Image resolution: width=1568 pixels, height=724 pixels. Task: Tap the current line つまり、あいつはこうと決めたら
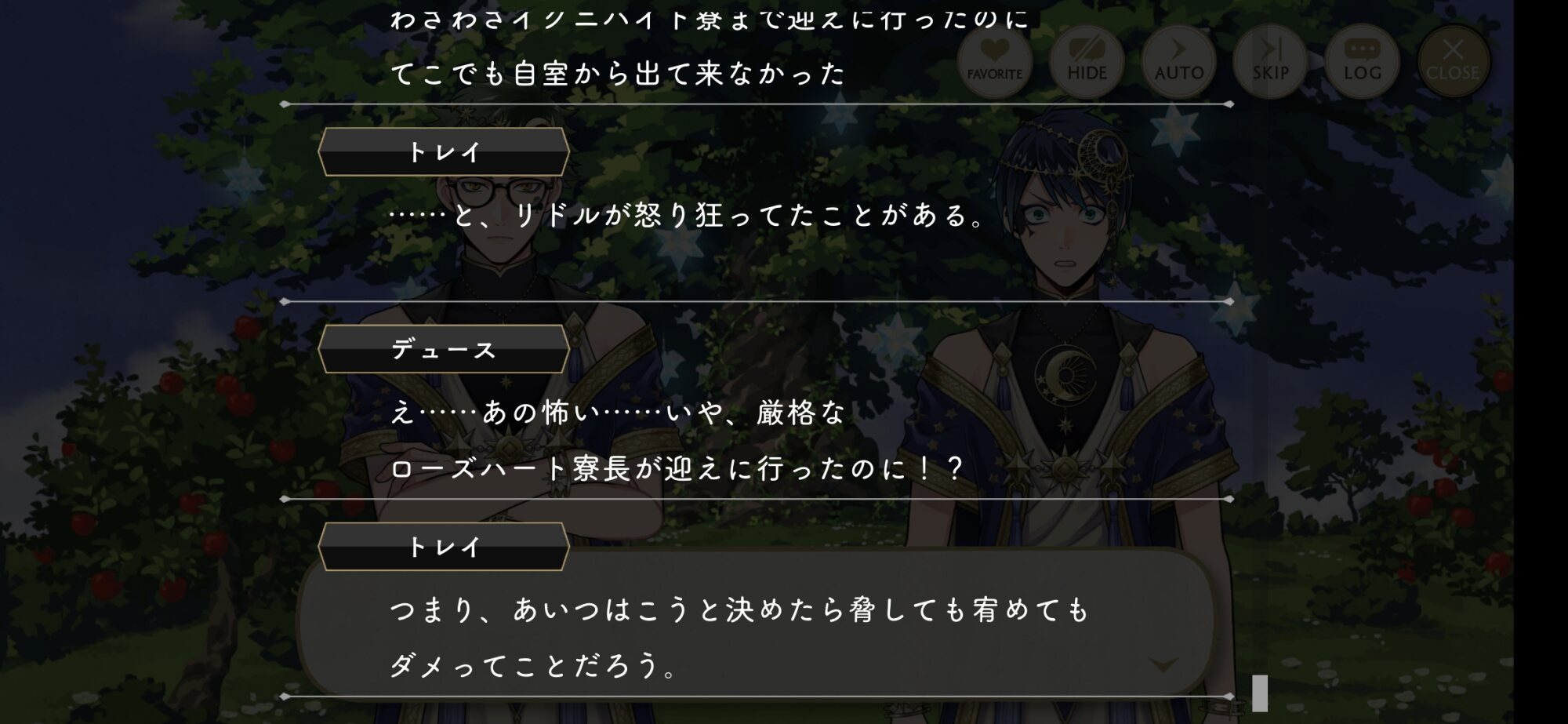tap(739, 609)
